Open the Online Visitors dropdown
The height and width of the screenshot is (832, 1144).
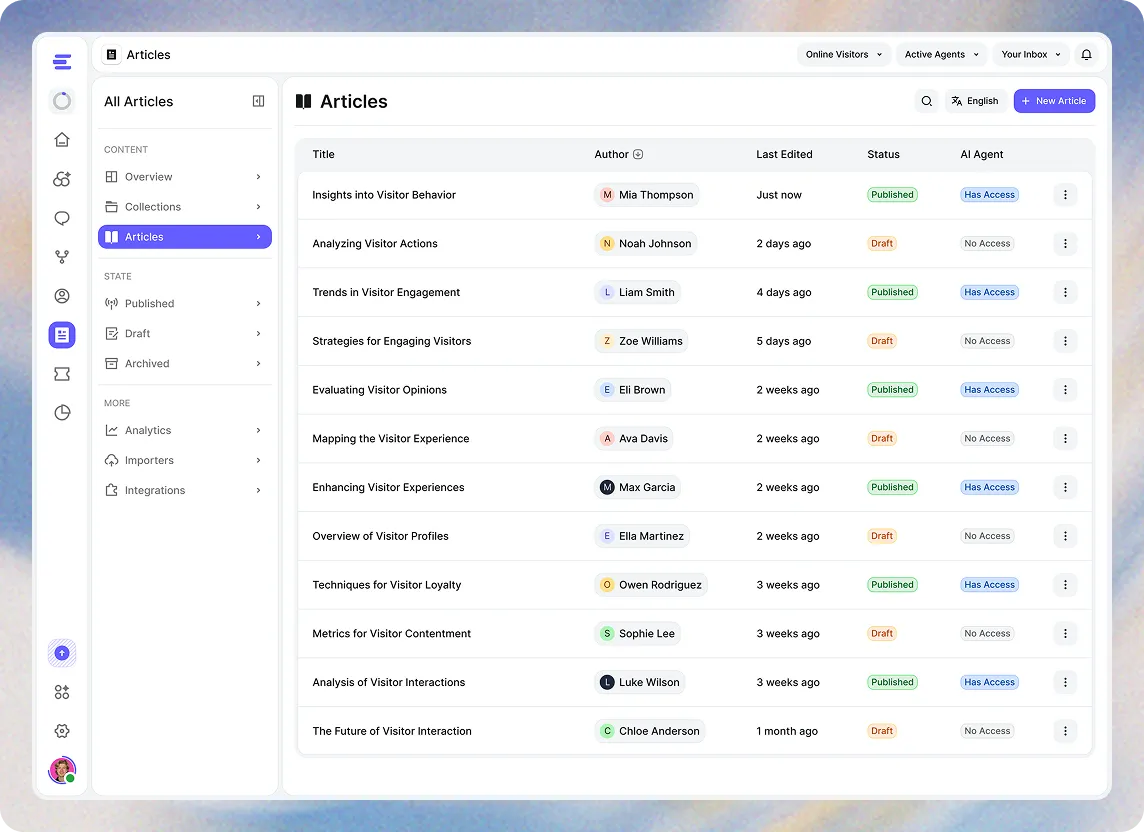coord(844,55)
